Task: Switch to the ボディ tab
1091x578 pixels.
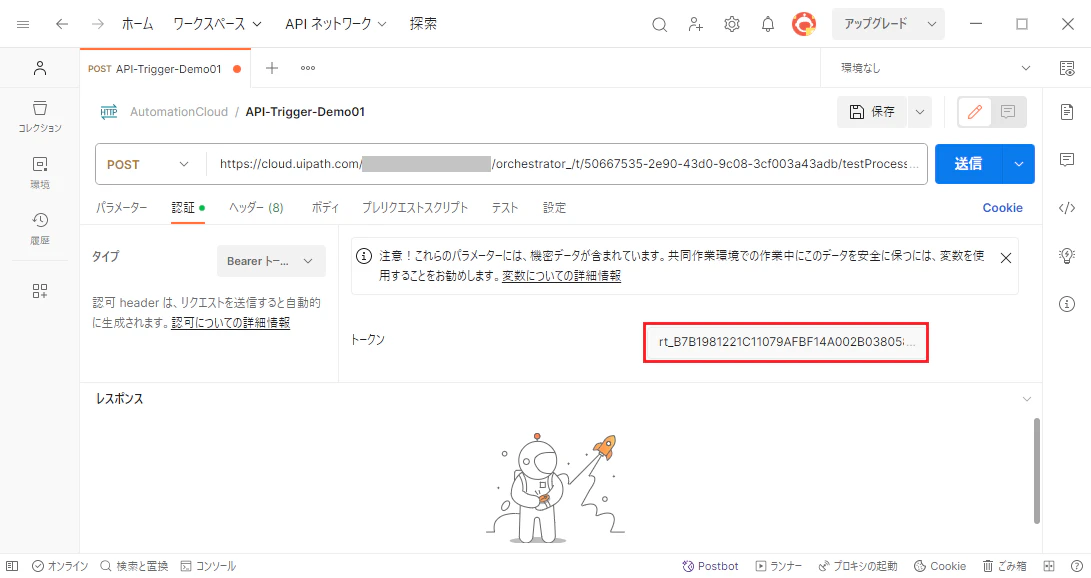Action: [325, 208]
